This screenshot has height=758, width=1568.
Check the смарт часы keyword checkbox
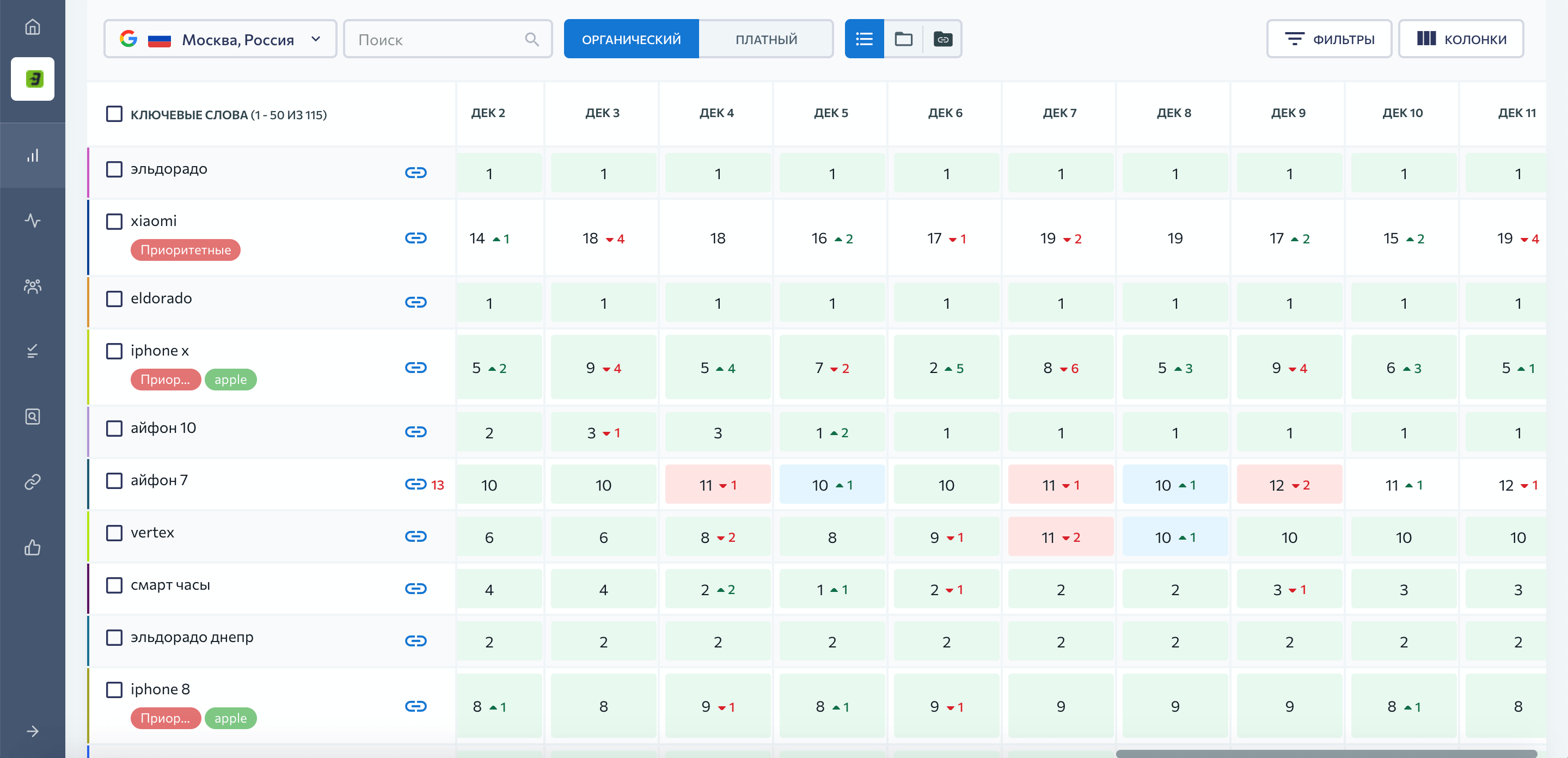coord(114,586)
